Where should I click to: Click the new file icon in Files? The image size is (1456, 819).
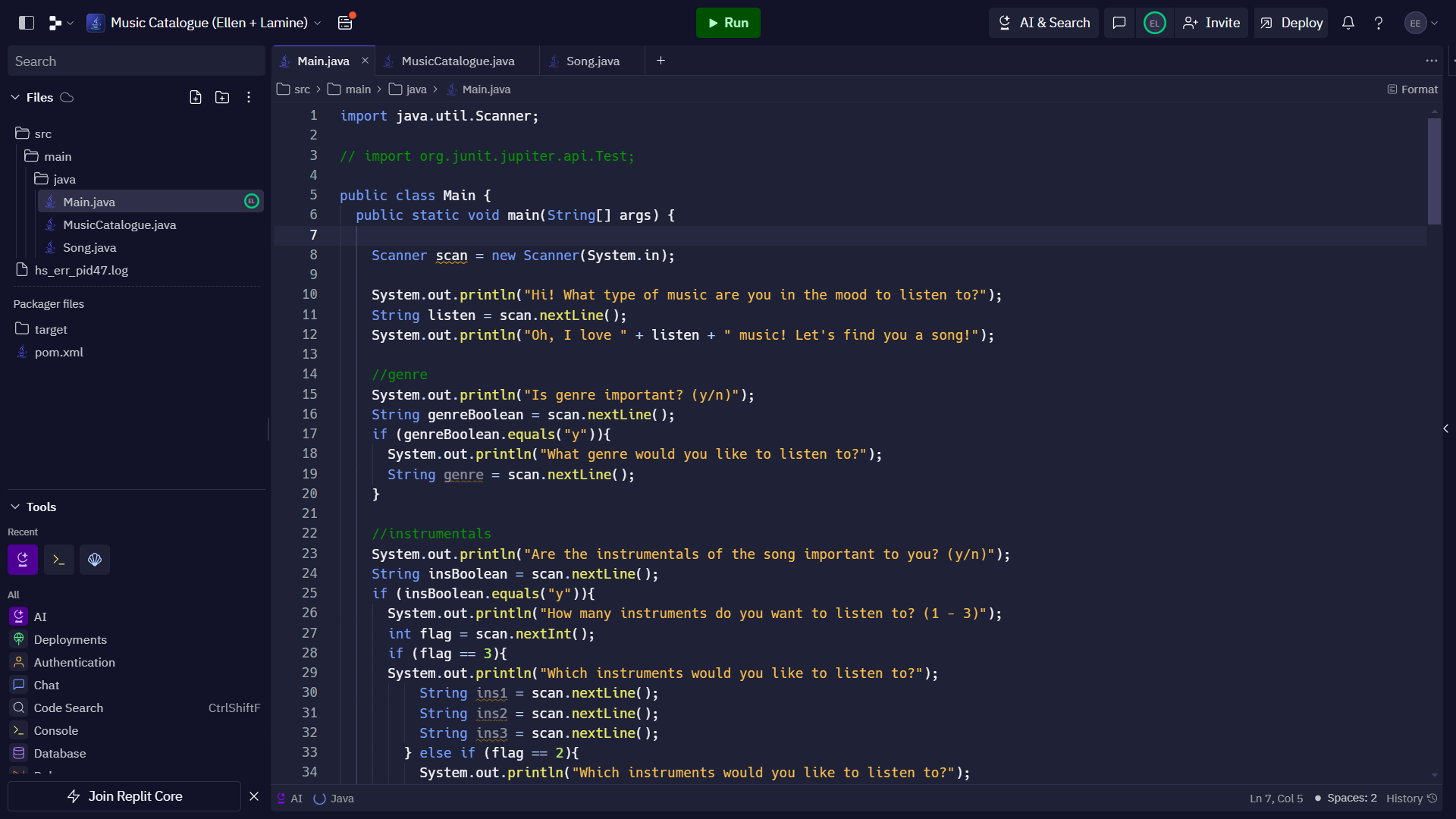[x=196, y=97]
